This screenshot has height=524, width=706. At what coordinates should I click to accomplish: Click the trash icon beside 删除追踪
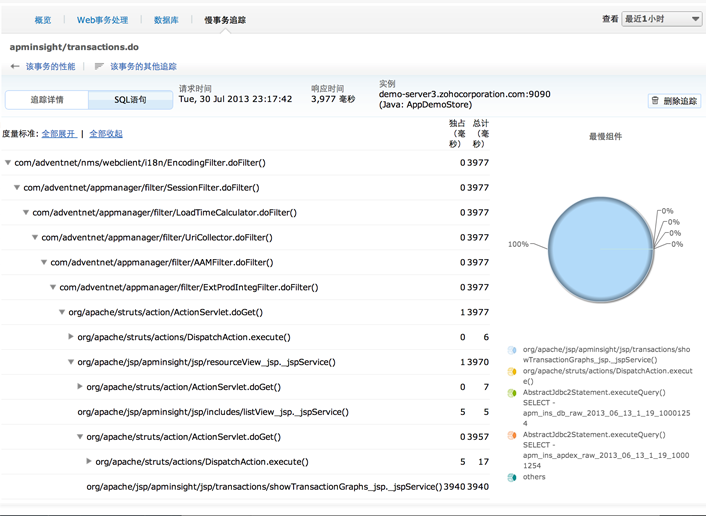tap(656, 101)
